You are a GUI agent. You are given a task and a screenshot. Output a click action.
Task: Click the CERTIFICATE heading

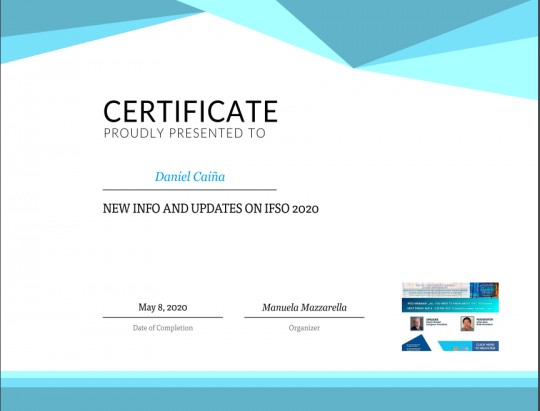click(190, 111)
